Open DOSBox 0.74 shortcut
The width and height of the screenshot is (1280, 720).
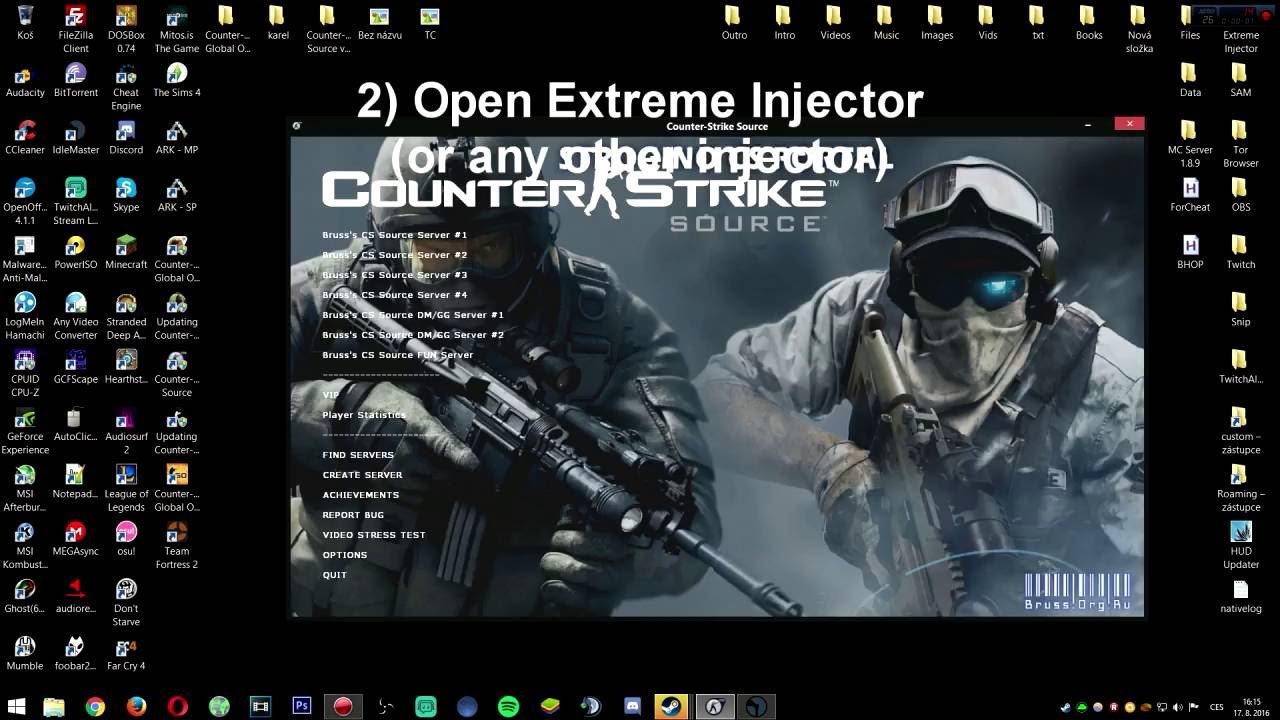pyautogui.click(x=126, y=28)
